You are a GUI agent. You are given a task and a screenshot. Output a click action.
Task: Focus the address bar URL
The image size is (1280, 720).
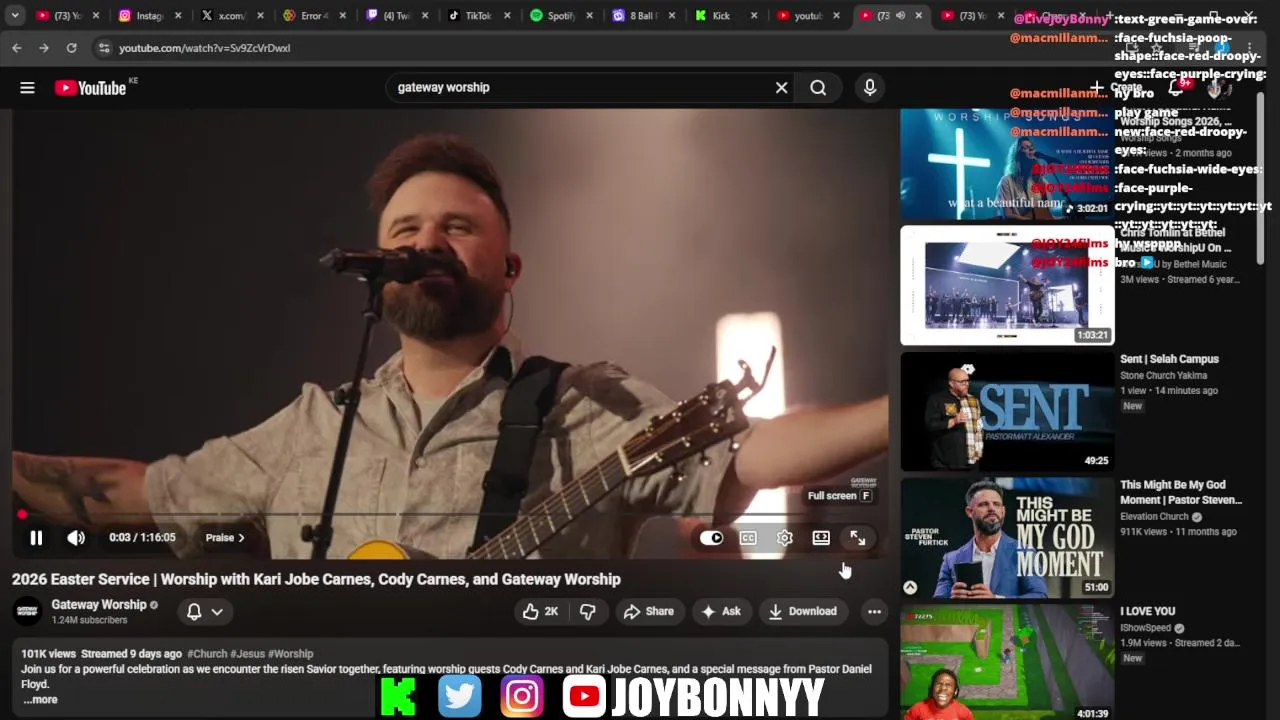(204, 48)
